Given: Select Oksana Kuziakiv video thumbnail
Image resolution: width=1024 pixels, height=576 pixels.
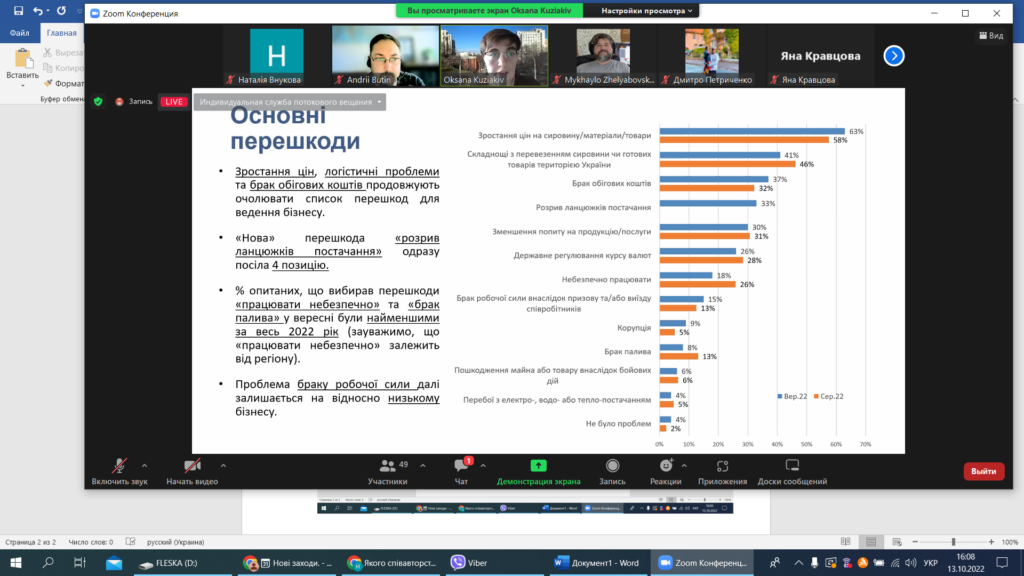Looking at the screenshot, I should pyautogui.click(x=494, y=56).
